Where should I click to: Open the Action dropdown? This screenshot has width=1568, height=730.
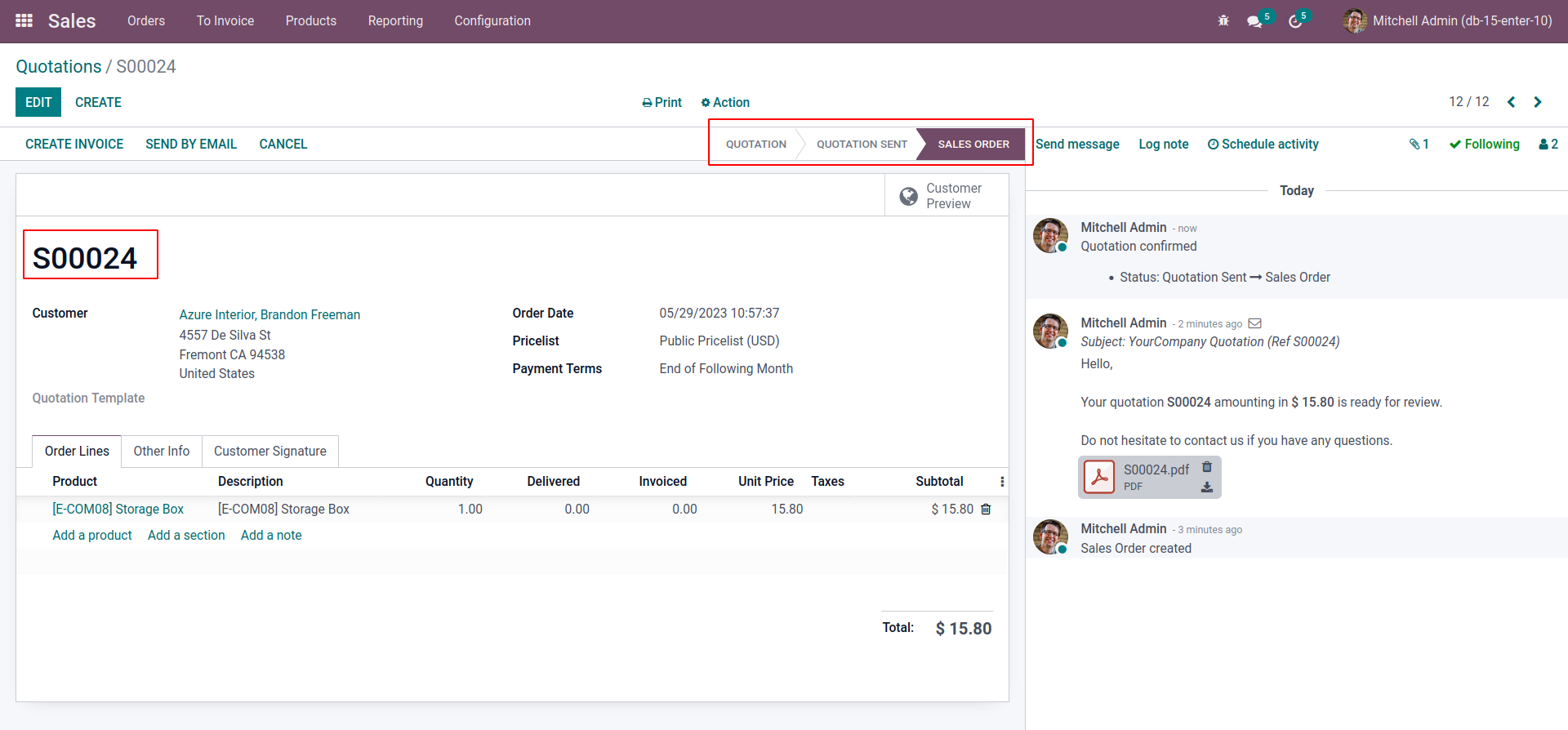(x=725, y=102)
